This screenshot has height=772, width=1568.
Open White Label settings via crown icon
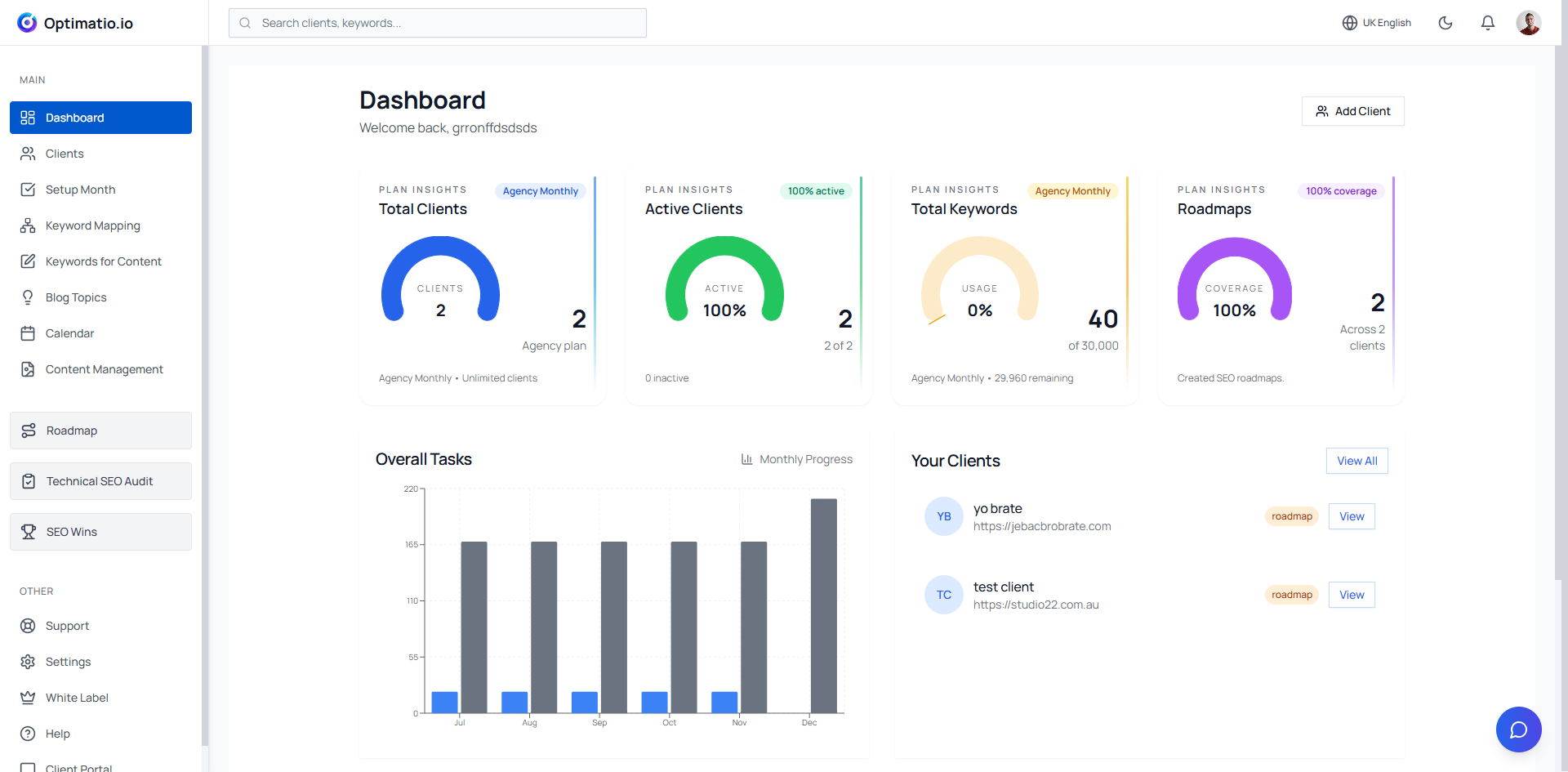[77, 698]
